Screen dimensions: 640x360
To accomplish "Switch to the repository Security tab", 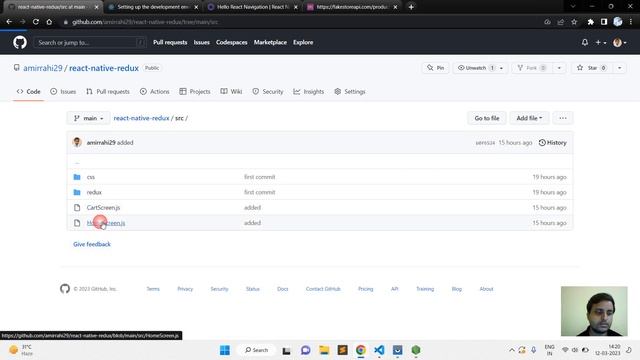I will coord(268,91).
